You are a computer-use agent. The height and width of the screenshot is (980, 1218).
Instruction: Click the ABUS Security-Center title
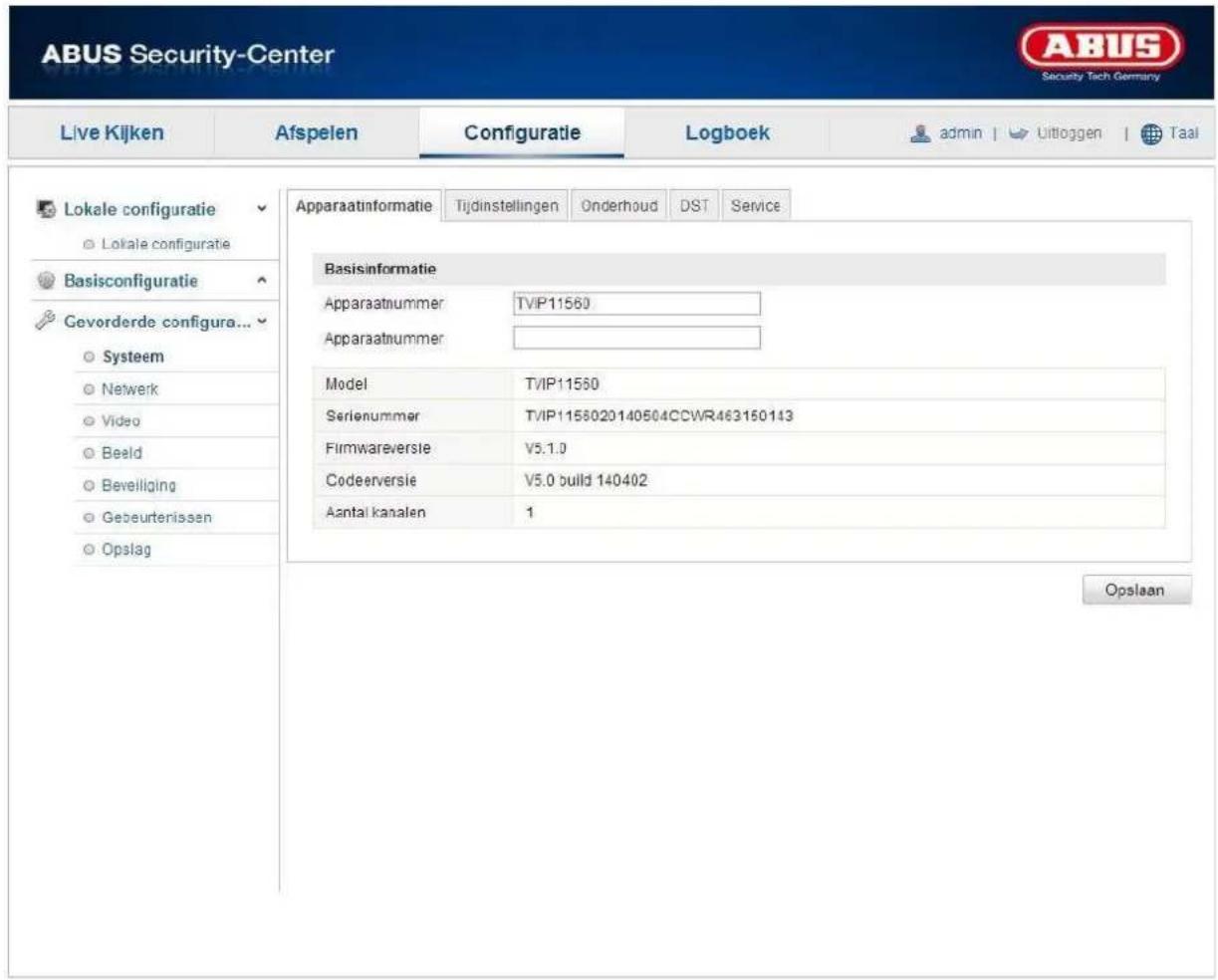188,54
